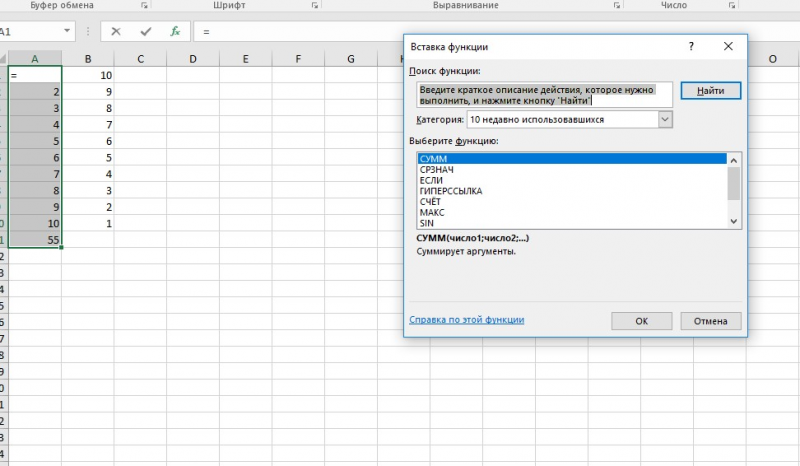
Task: Open the Name Box dropdown arrow
Action: 67,31
